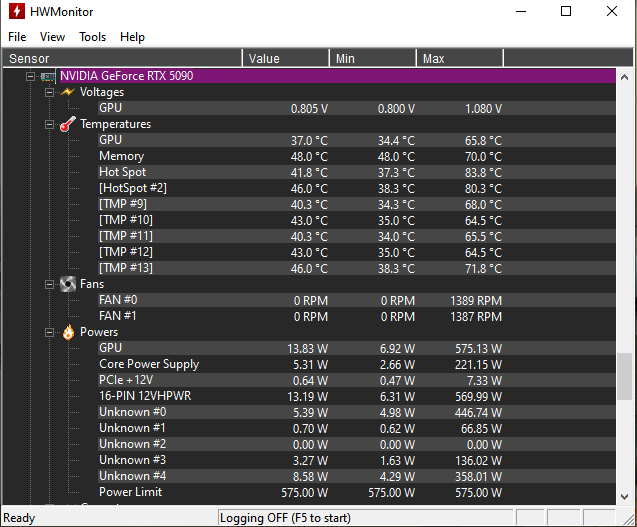Collapse the Temperatures group

(x=49, y=124)
